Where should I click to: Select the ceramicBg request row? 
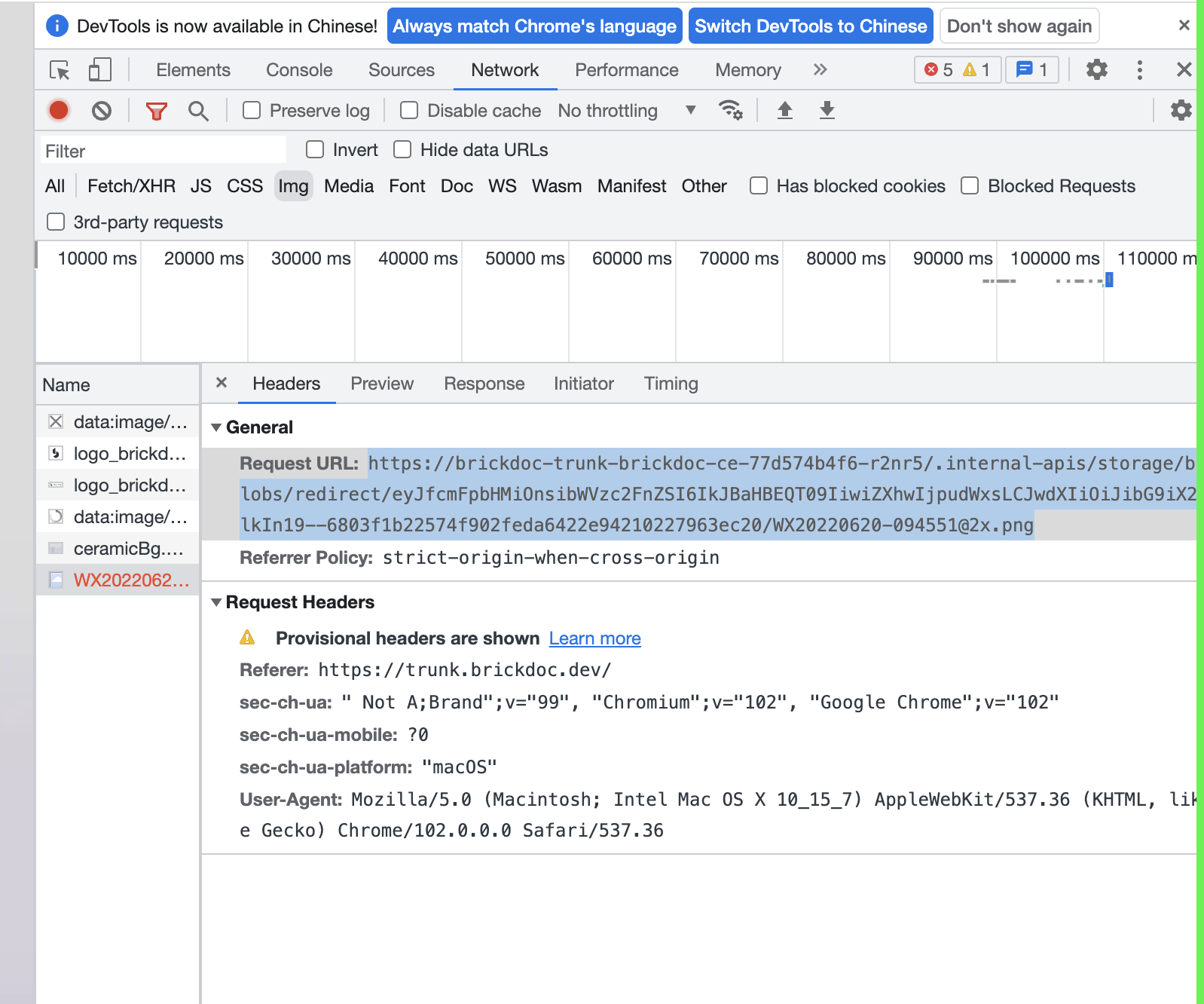click(118, 548)
